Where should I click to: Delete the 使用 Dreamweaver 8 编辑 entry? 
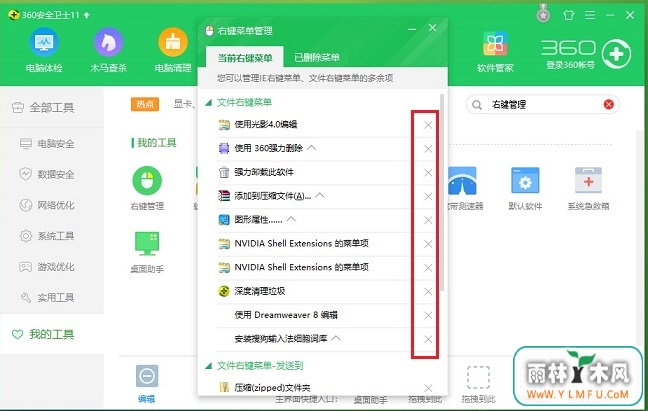tap(428, 316)
